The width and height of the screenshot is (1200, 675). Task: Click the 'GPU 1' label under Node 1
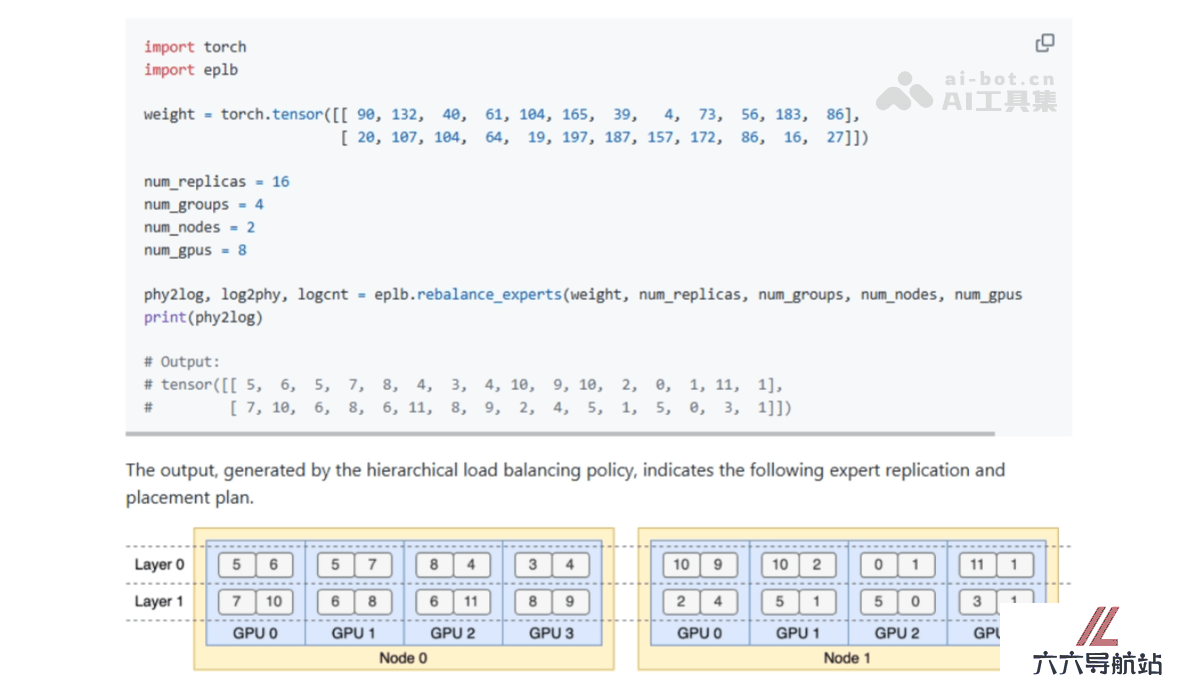(x=799, y=633)
